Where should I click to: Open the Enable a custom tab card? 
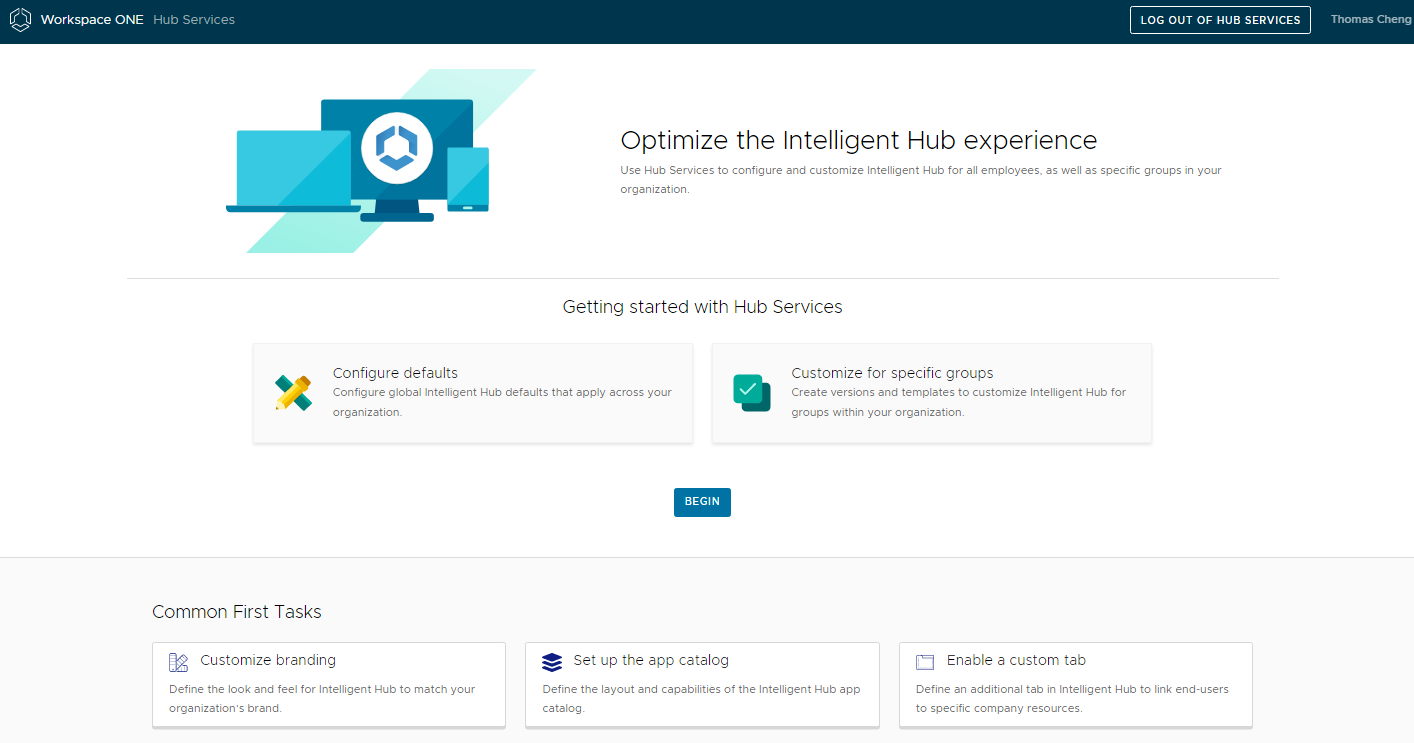click(1076, 684)
